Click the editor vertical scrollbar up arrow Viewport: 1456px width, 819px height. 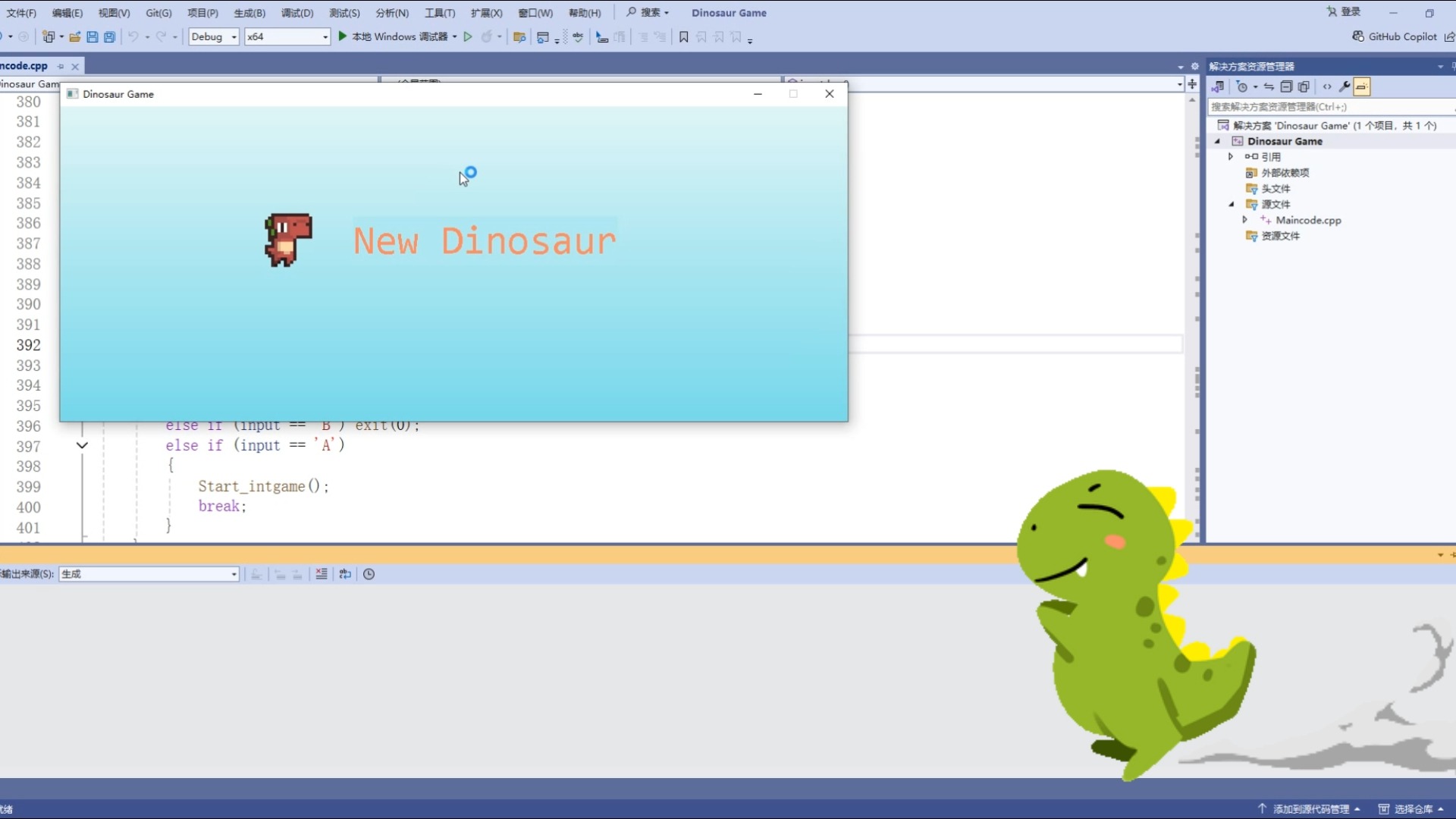coord(1193,100)
